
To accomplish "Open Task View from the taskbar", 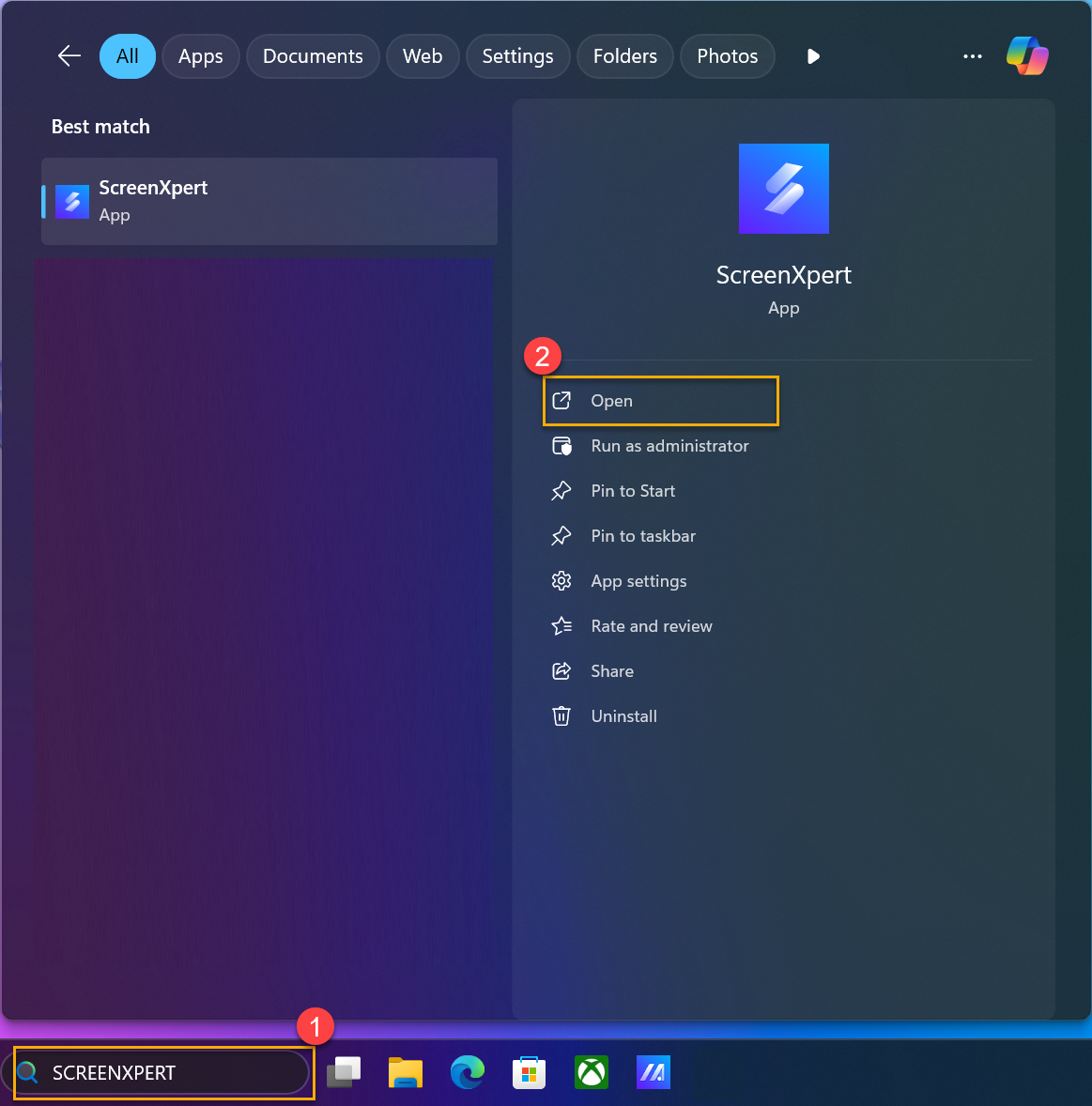I will [x=344, y=1073].
